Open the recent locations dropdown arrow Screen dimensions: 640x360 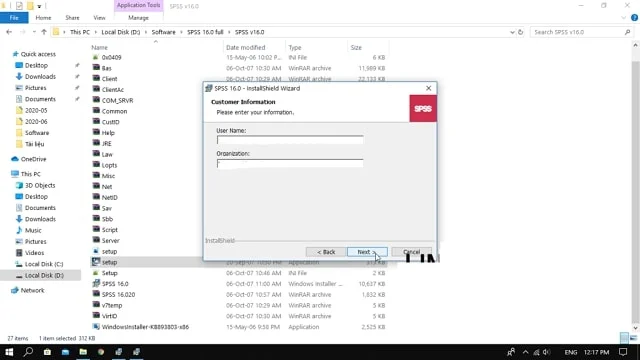coord(34,32)
